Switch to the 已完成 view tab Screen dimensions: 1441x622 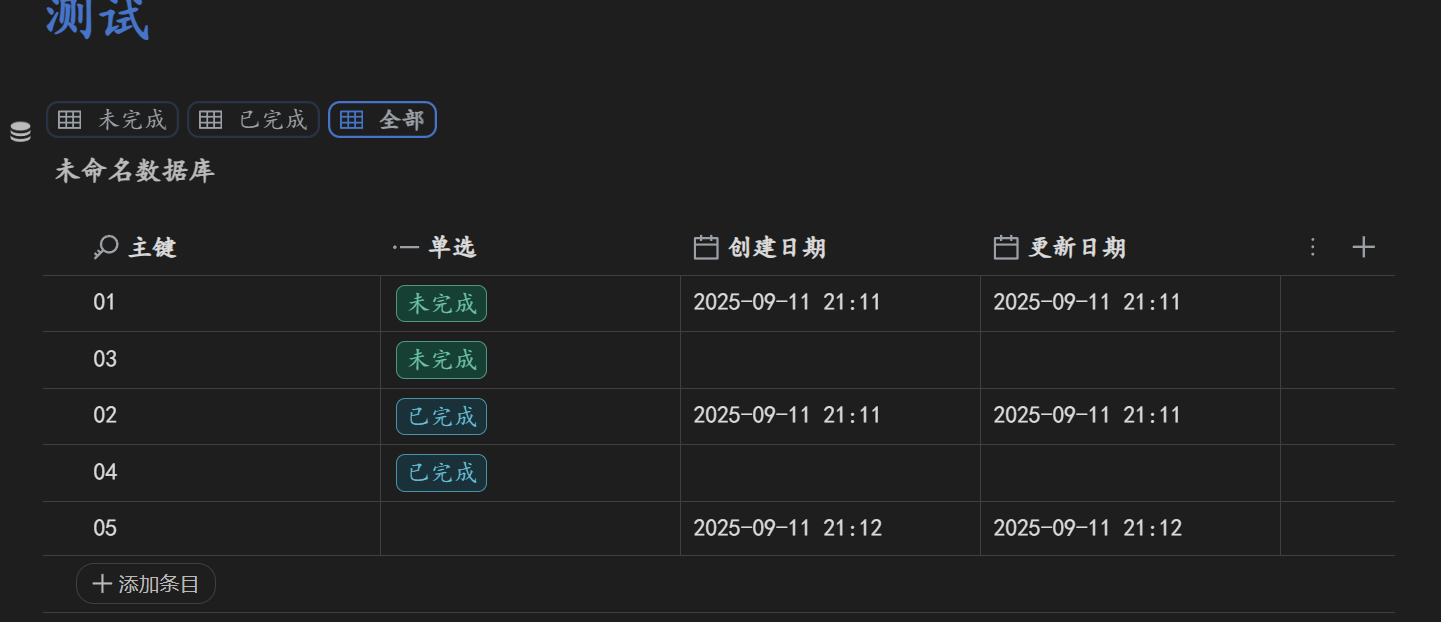click(x=253, y=120)
